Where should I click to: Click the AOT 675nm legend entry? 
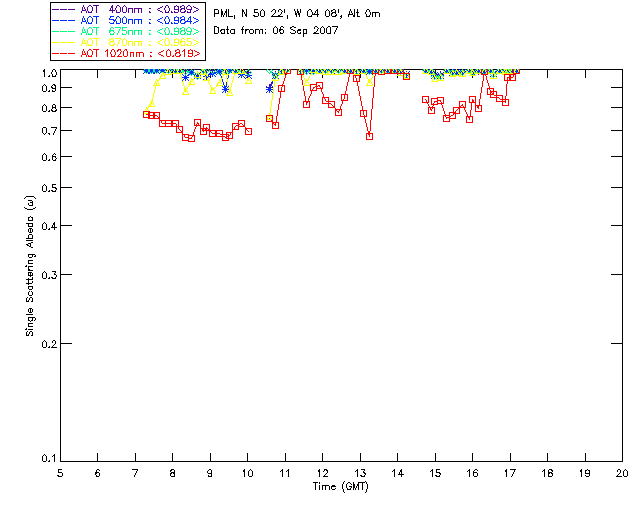pos(126,31)
